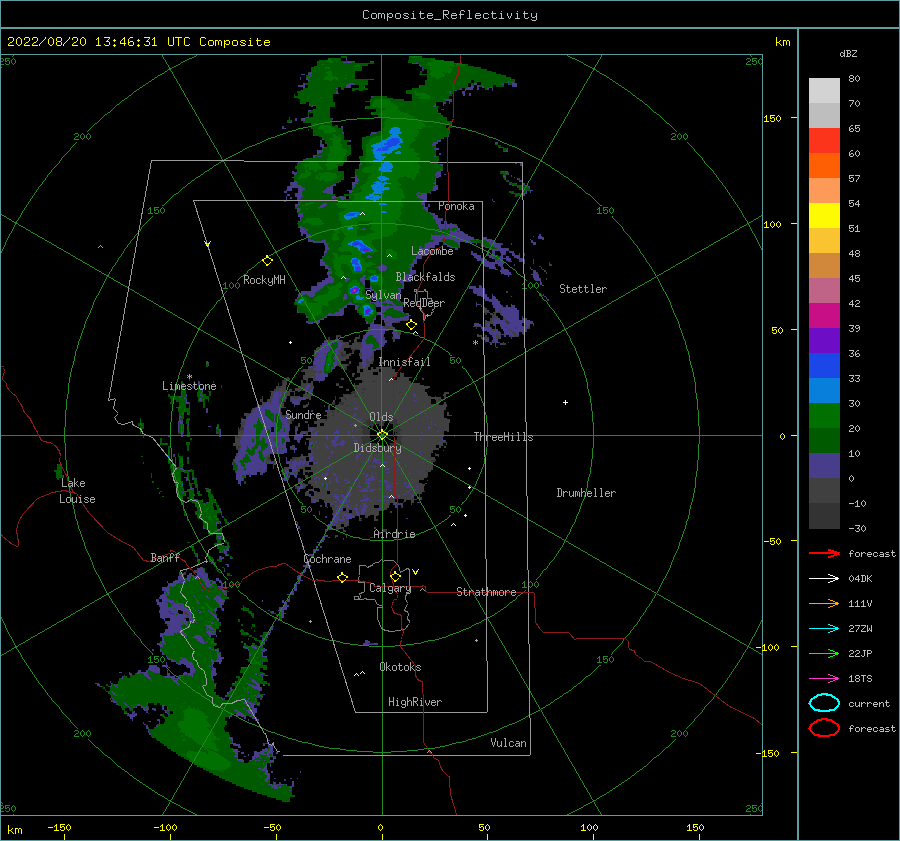Click the Okotoks town label
The image size is (900, 841).
tap(400, 667)
